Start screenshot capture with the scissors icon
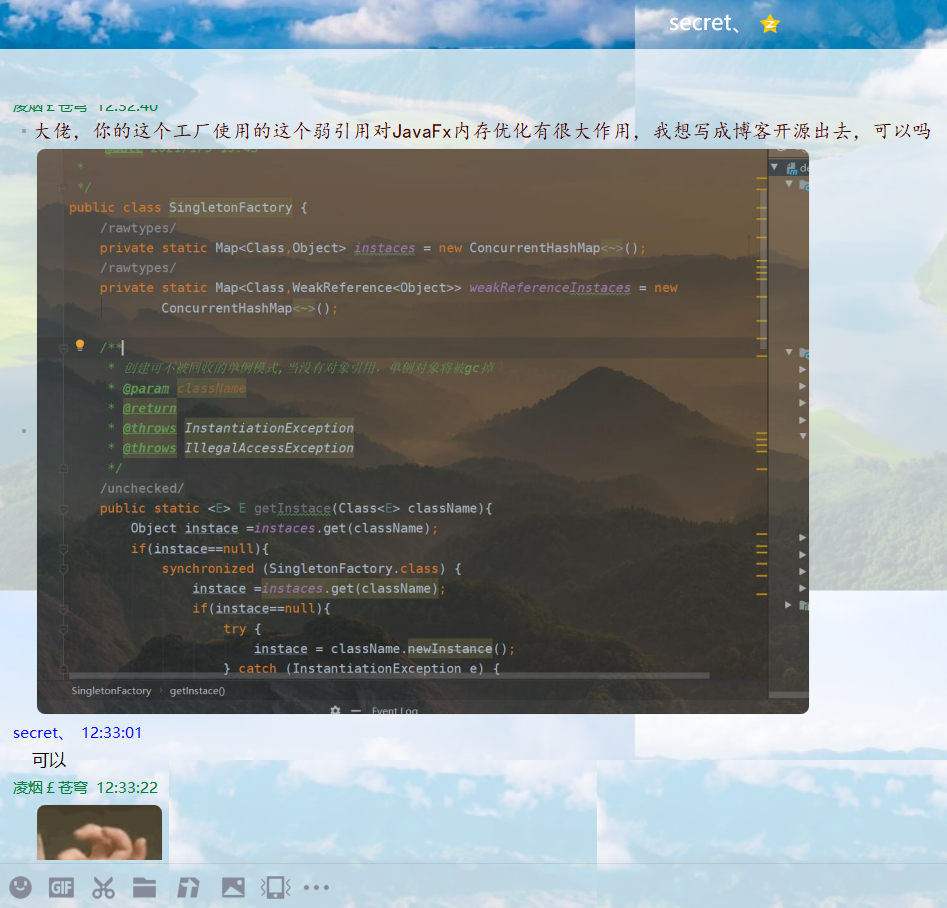This screenshot has height=908, width=947. click(x=103, y=887)
